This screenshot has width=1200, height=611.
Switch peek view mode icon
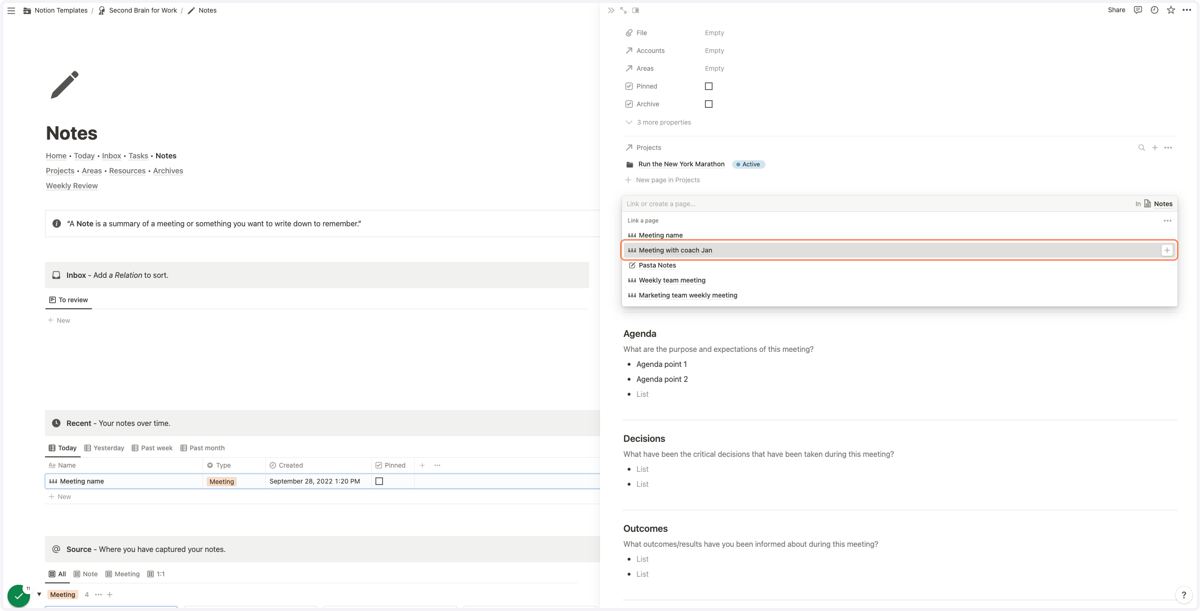tap(636, 10)
